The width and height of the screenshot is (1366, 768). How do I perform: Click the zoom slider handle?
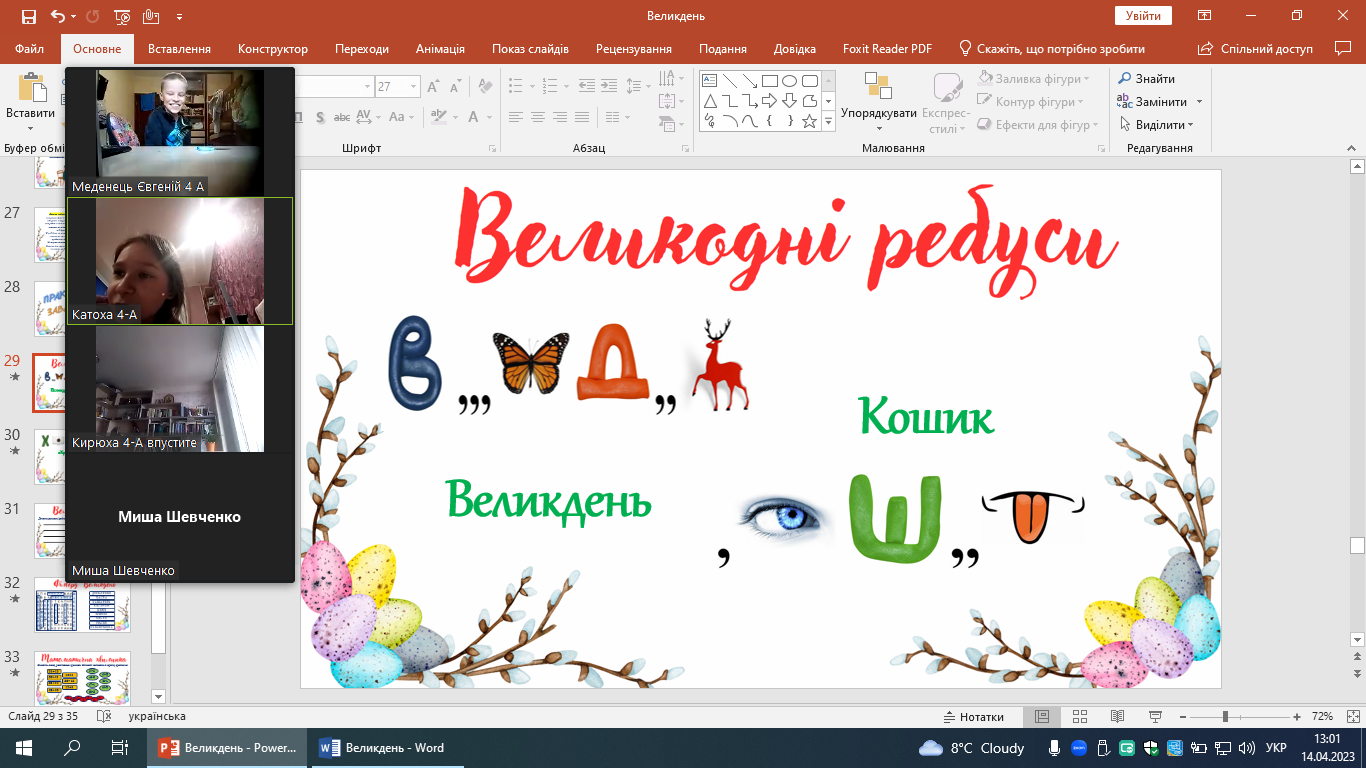(1225, 717)
